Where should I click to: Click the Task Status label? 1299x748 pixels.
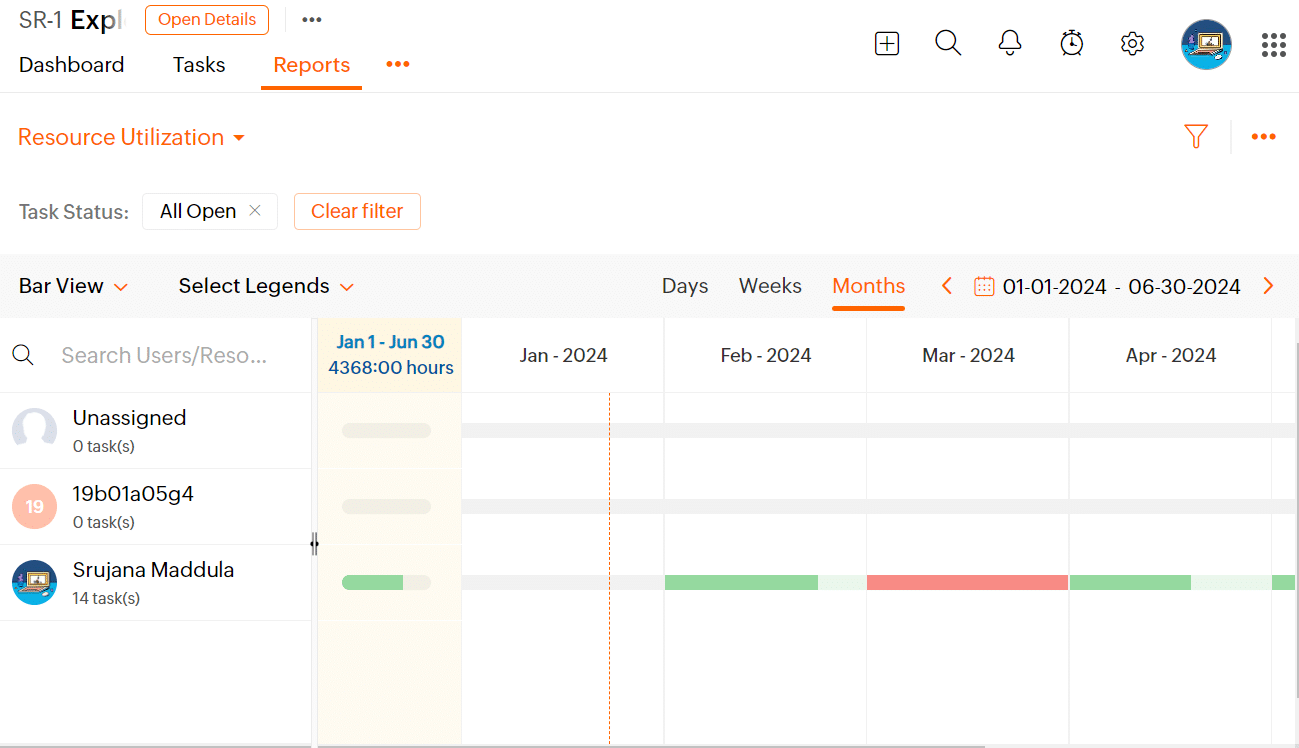74,212
